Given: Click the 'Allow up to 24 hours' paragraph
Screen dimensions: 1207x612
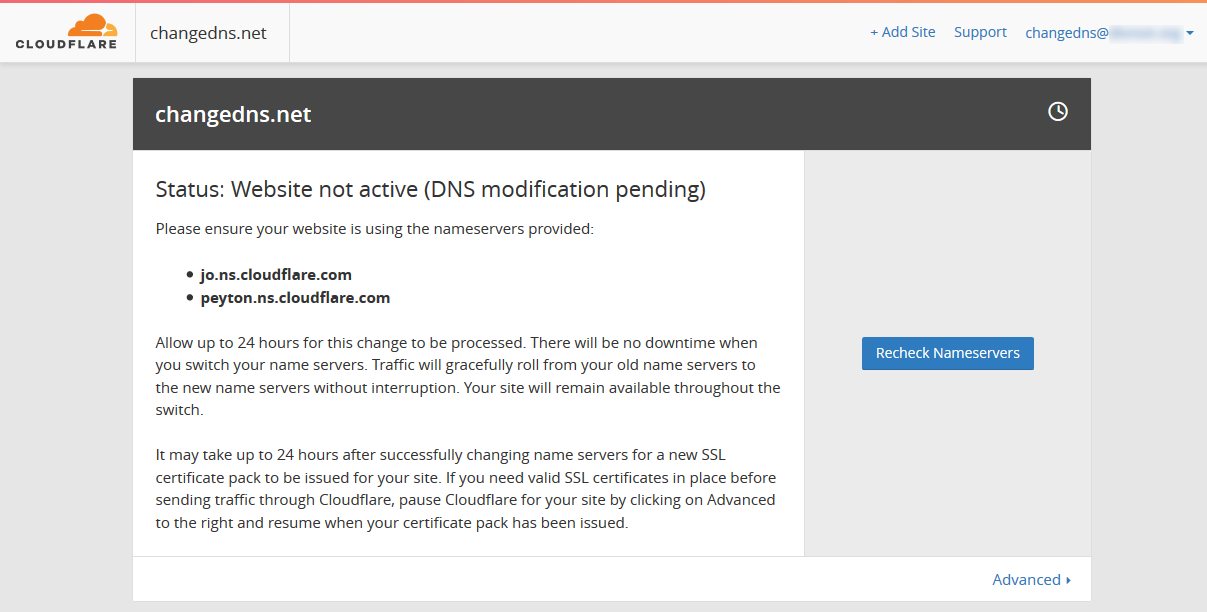Looking at the screenshot, I should click(468, 376).
